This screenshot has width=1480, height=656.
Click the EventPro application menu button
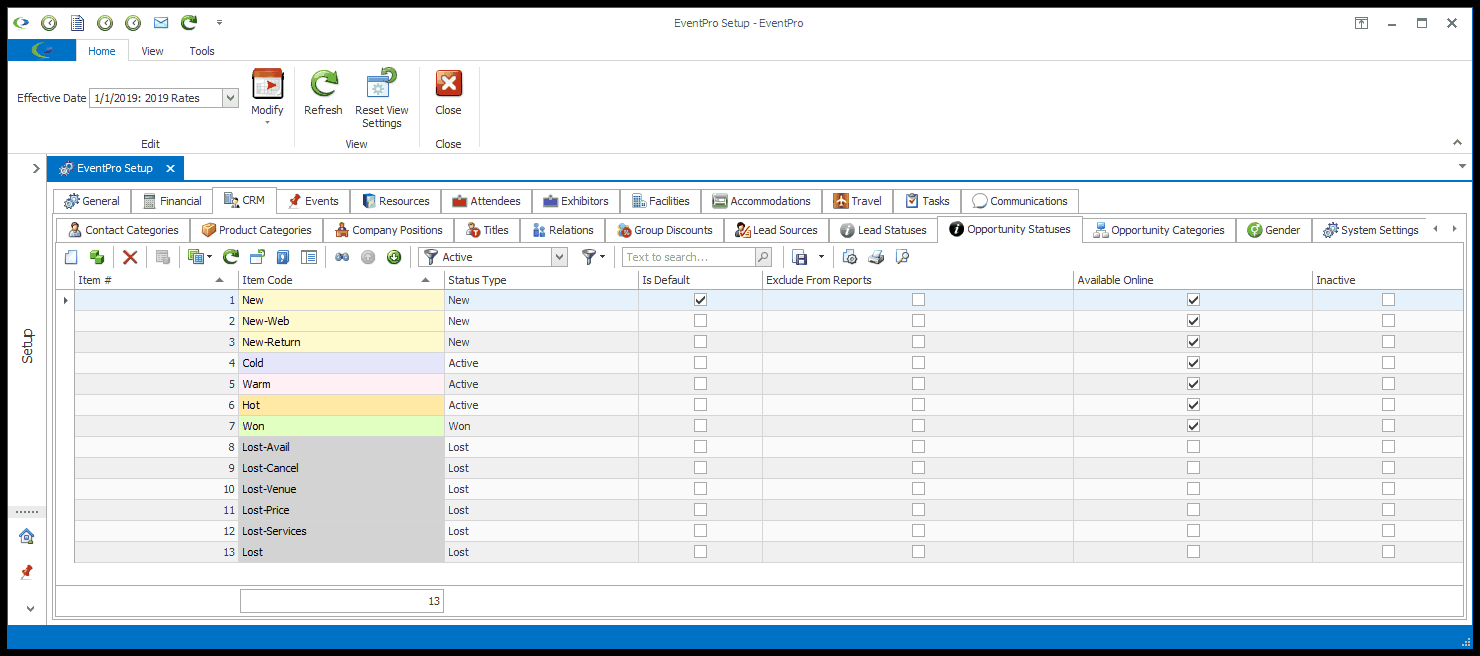[x=42, y=50]
